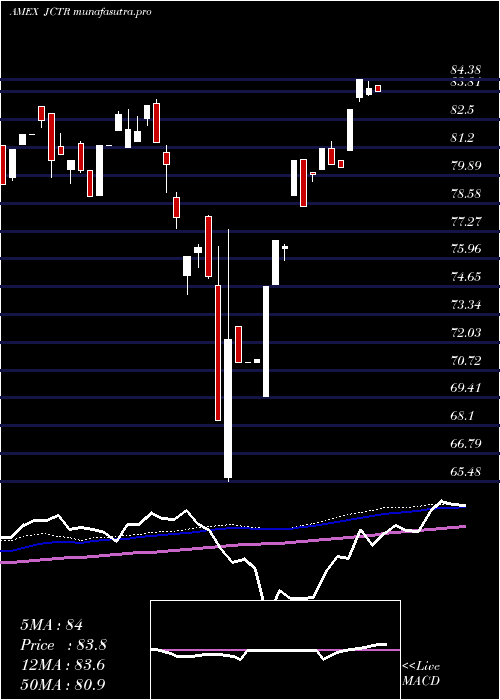Image resolution: width=500 pixels, height=700 pixels.
Task: Click the 78.58 price axis label
Action: 466,194
